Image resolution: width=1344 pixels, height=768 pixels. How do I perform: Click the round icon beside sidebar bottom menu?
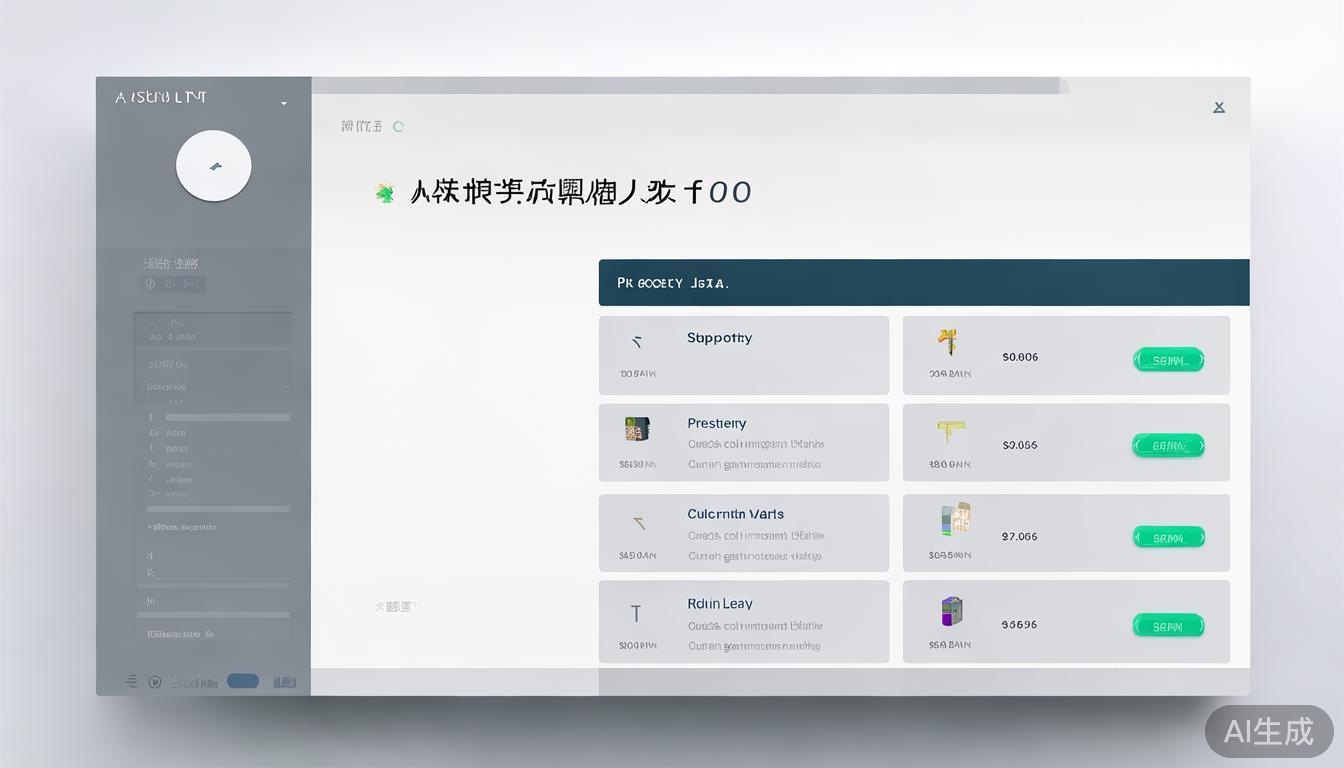(x=155, y=682)
